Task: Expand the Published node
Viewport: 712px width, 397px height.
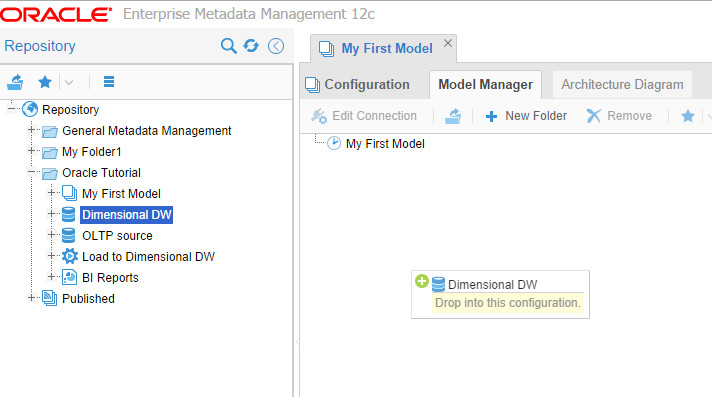Action: click(x=31, y=298)
